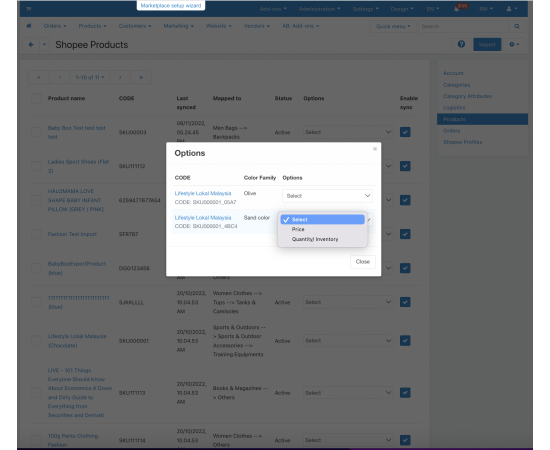Open Lifestyle Lokal Malaysia Olive variant link

(203, 193)
